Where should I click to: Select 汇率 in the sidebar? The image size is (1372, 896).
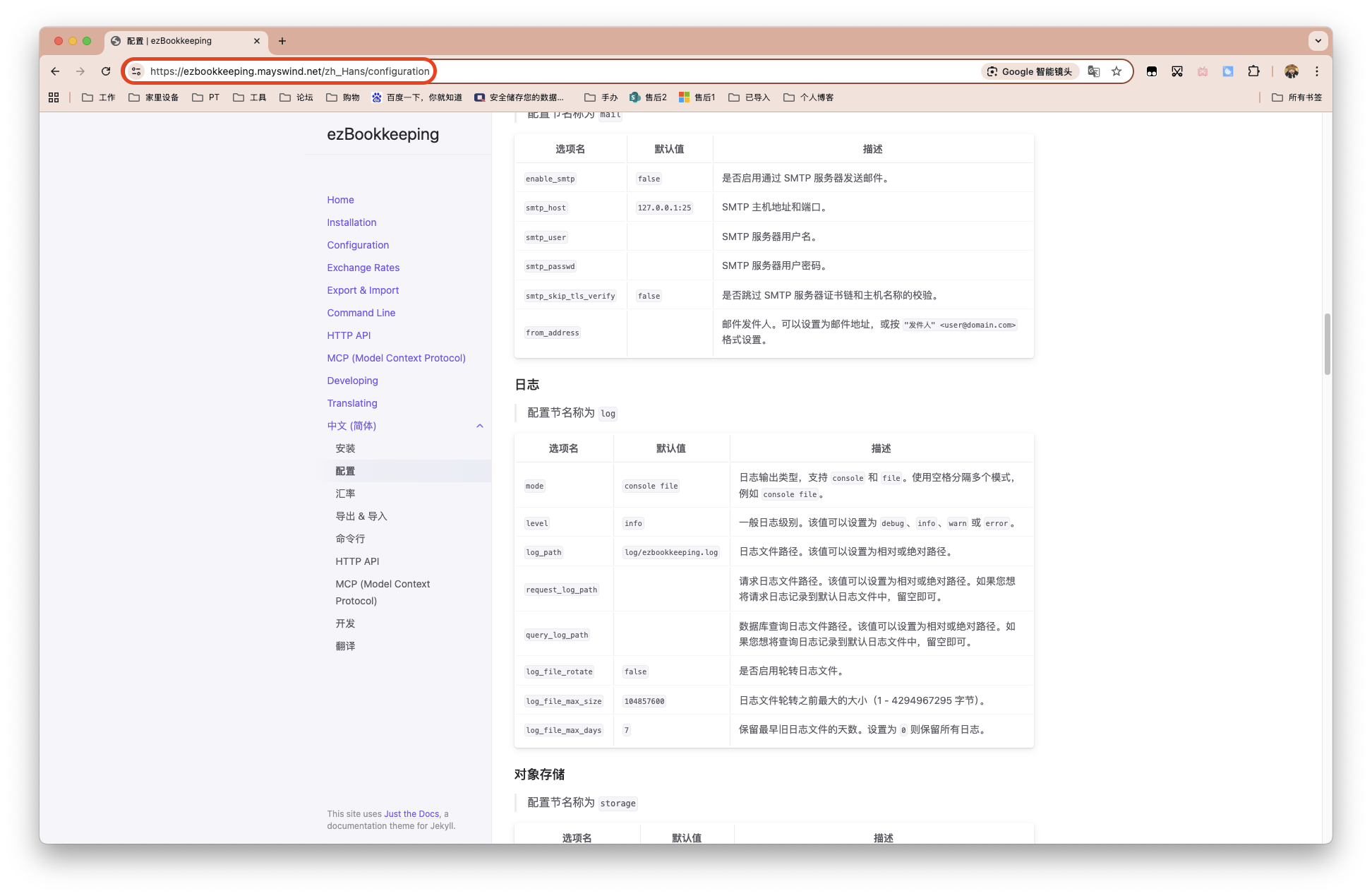point(345,494)
